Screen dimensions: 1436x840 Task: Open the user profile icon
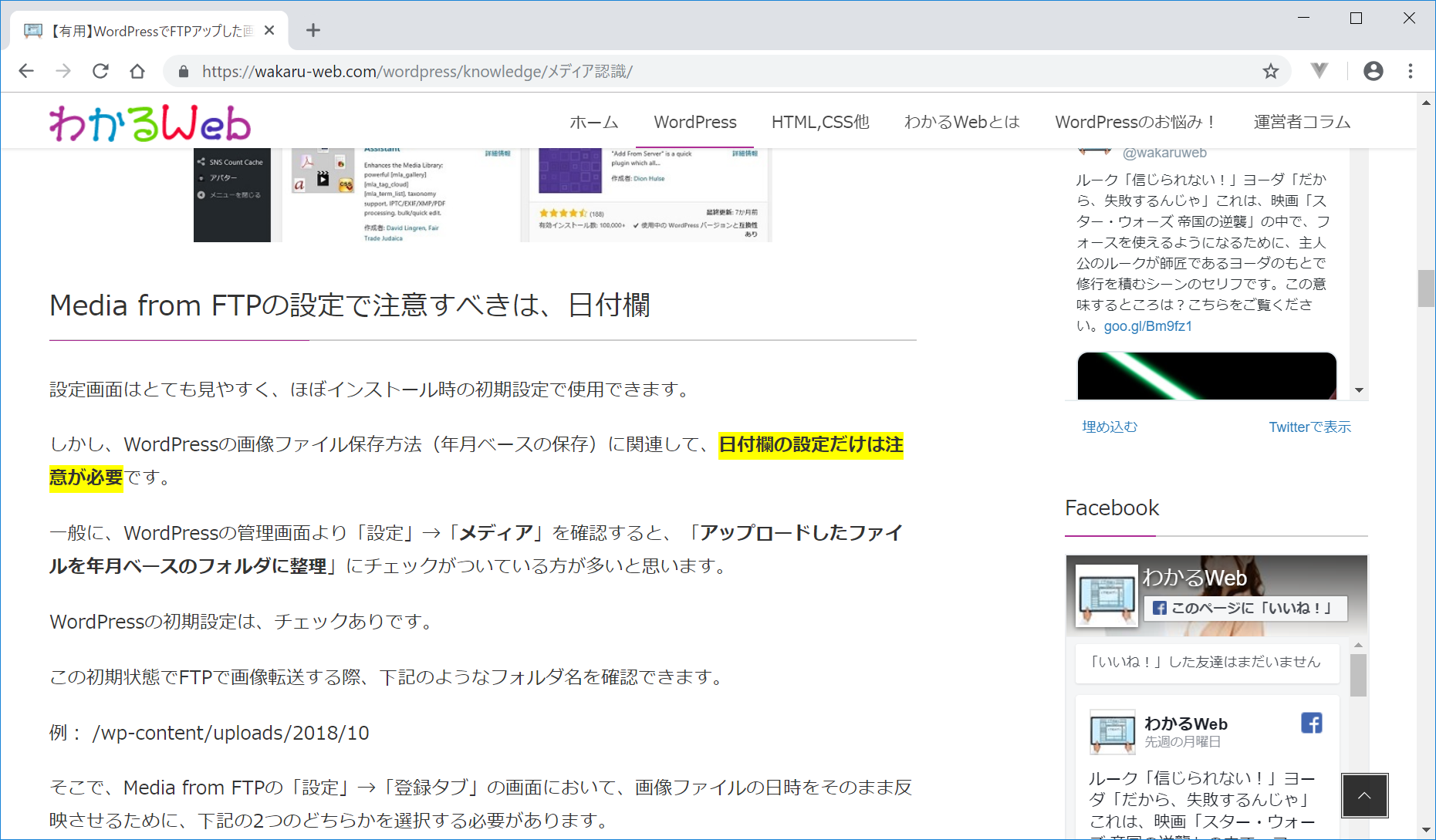pos(1373,71)
